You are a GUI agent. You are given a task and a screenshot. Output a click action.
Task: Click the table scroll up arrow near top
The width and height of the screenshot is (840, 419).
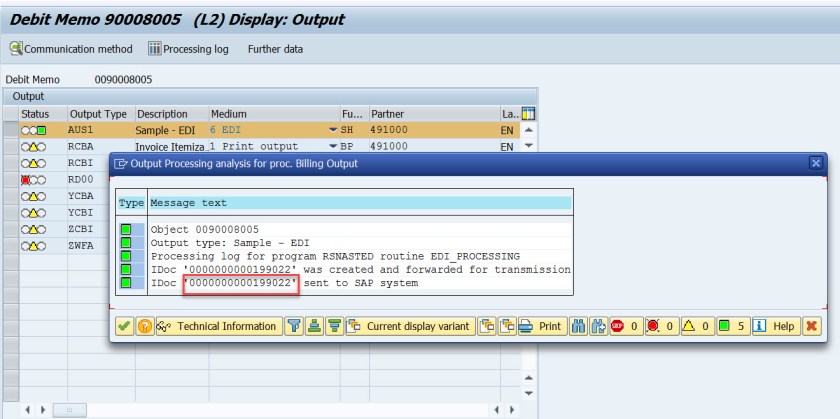(529, 130)
